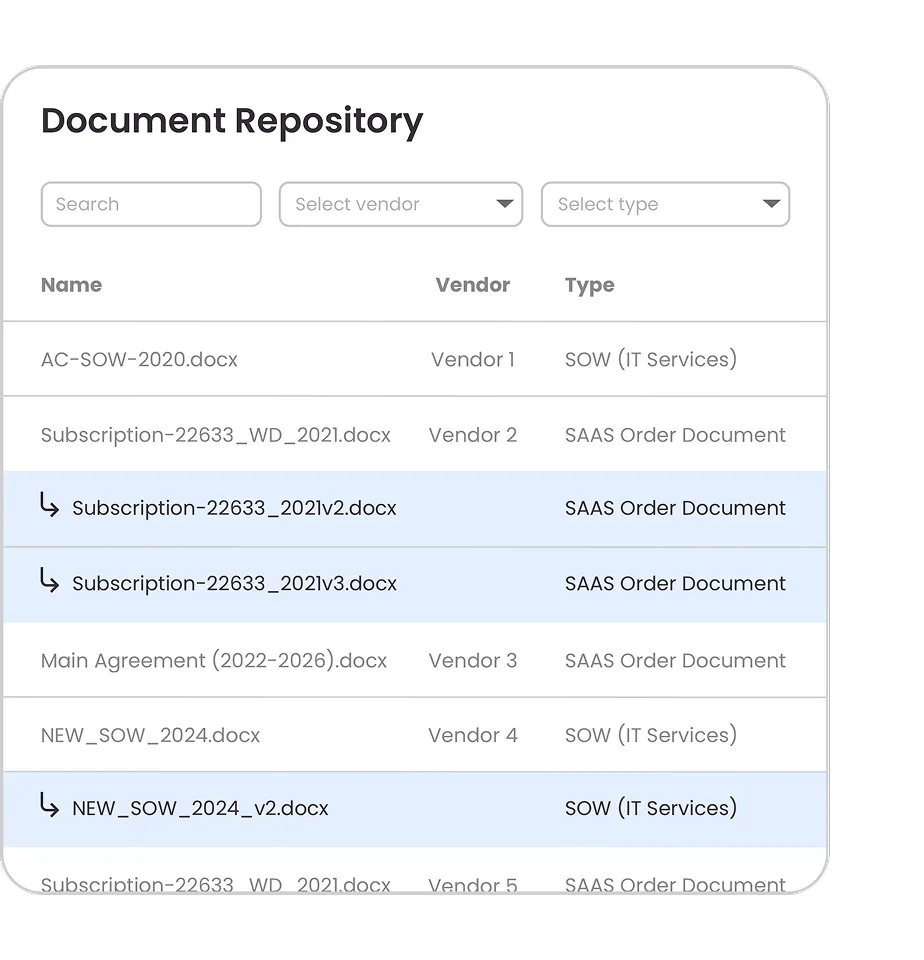Click SAAS Order Document in the 2021v3 row
This screenshot has height=960, width=924.
tap(675, 583)
